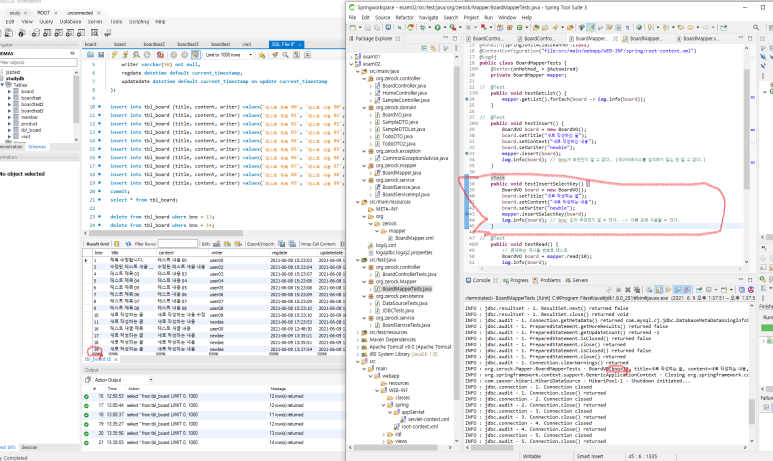Execute the SQL script with the first lightning bolt

click(x=114, y=55)
